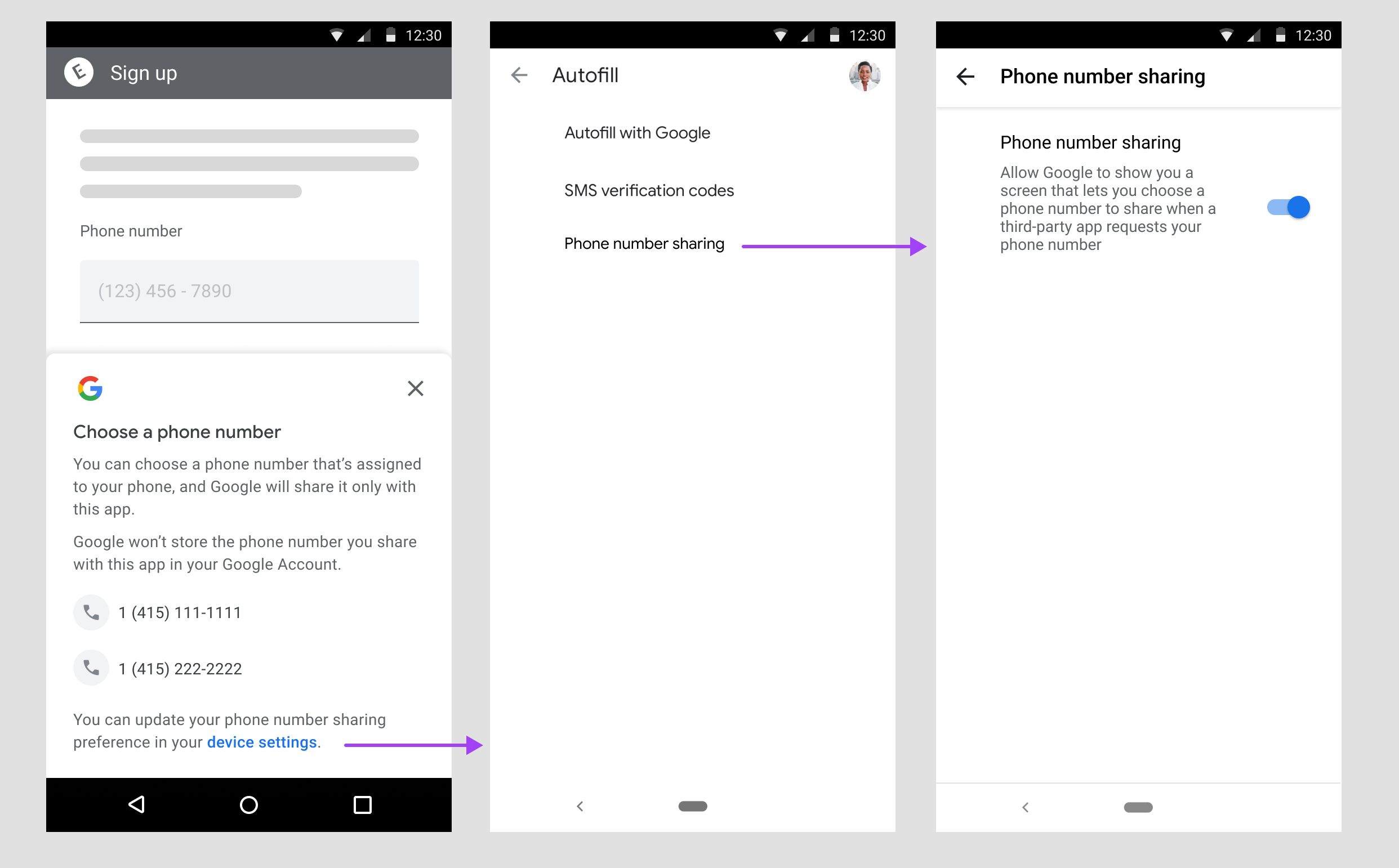1399x868 pixels.
Task: Tap the profile avatar icon in Autofill
Action: [x=864, y=76]
